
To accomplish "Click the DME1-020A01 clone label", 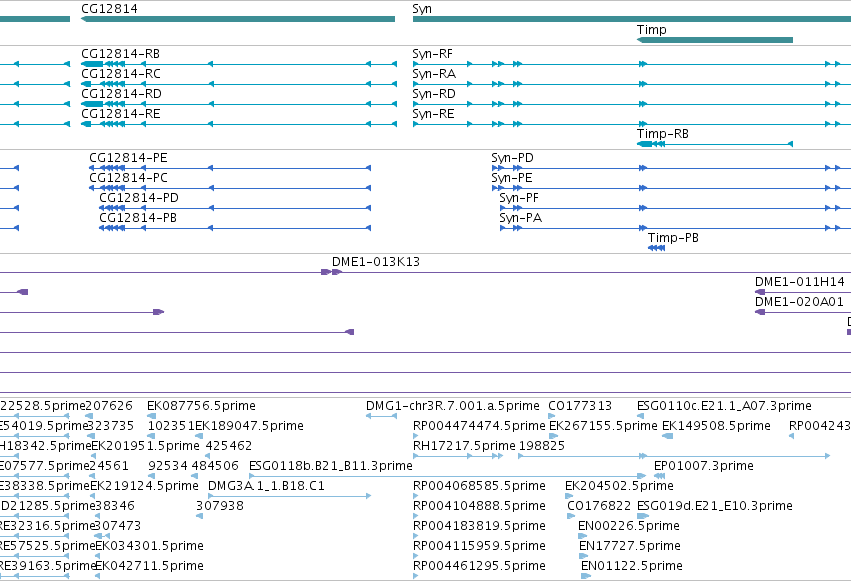I will (x=799, y=302).
